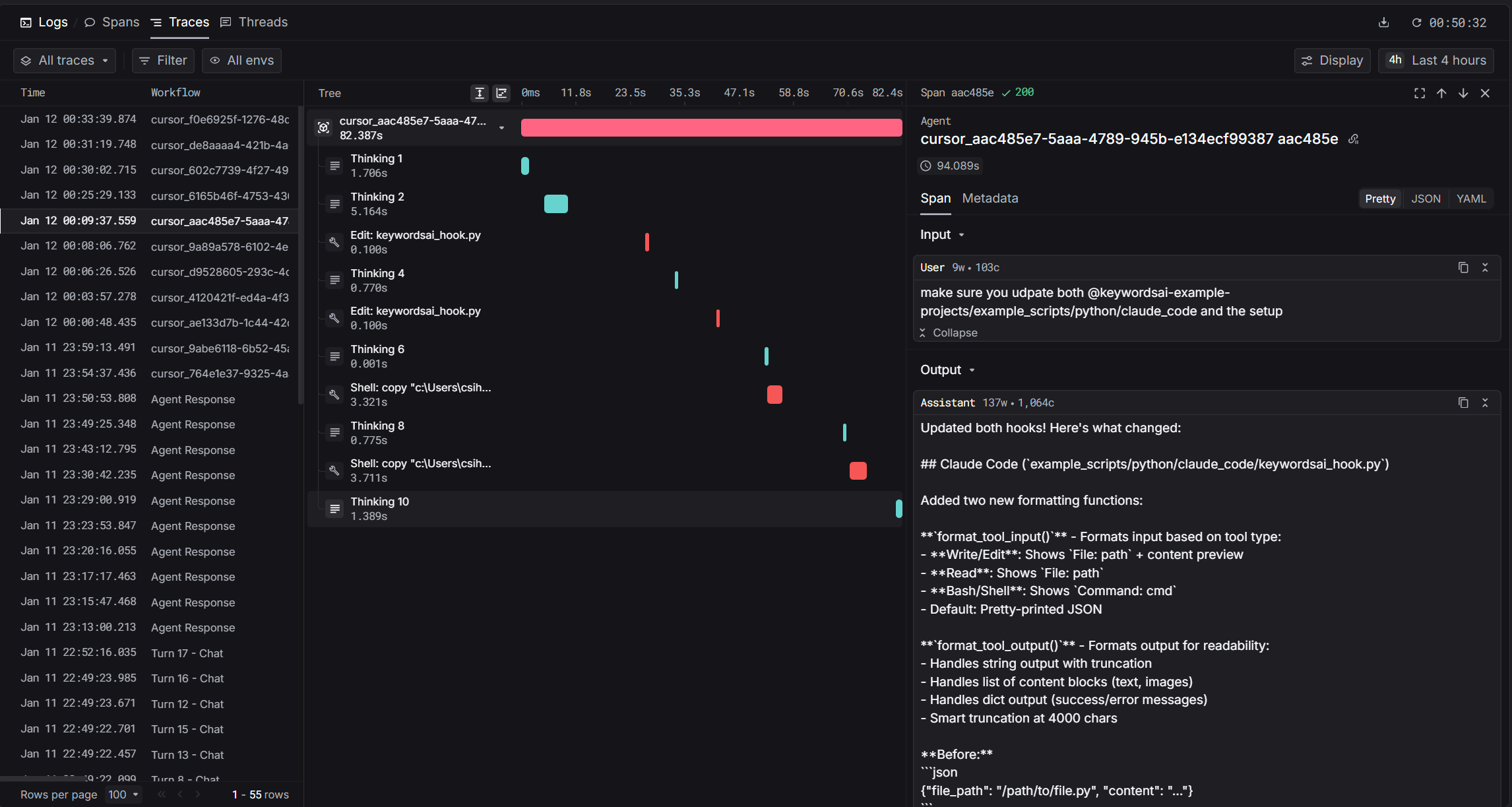The width and height of the screenshot is (1512, 807).
Task: Switch output format to JSON
Action: (x=1426, y=199)
